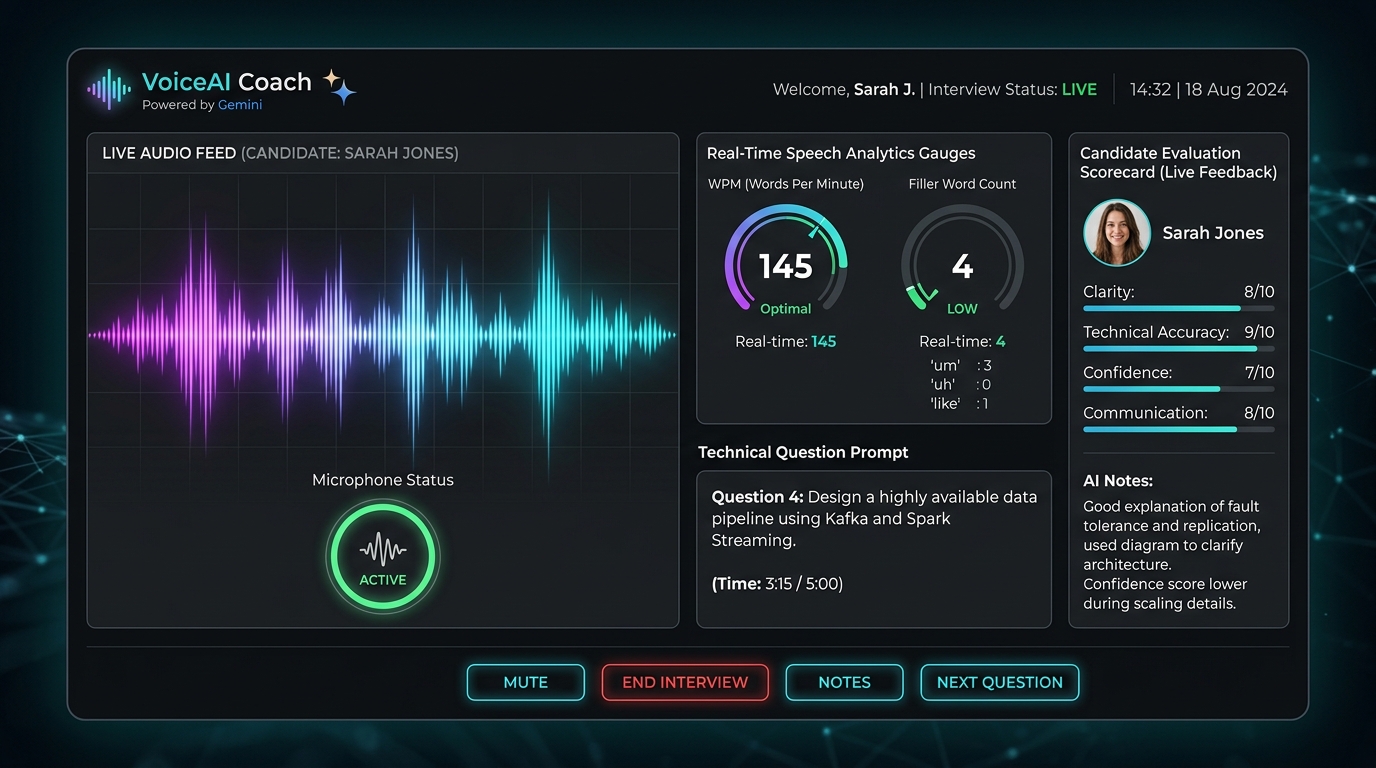This screenshot has width=1376, height=768.
Task: Click the 'um' : 3 filler word row
Action: (961, 365)
